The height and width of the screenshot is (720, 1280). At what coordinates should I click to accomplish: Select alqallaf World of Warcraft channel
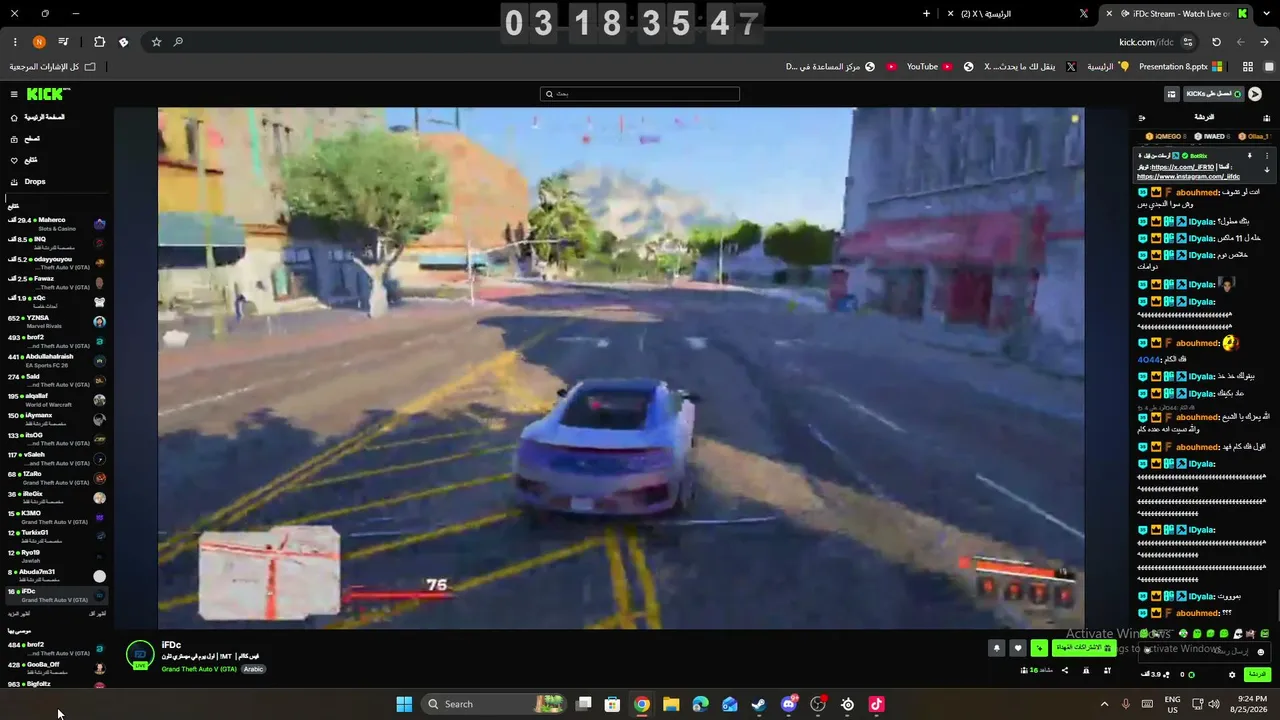pos(57,399)
